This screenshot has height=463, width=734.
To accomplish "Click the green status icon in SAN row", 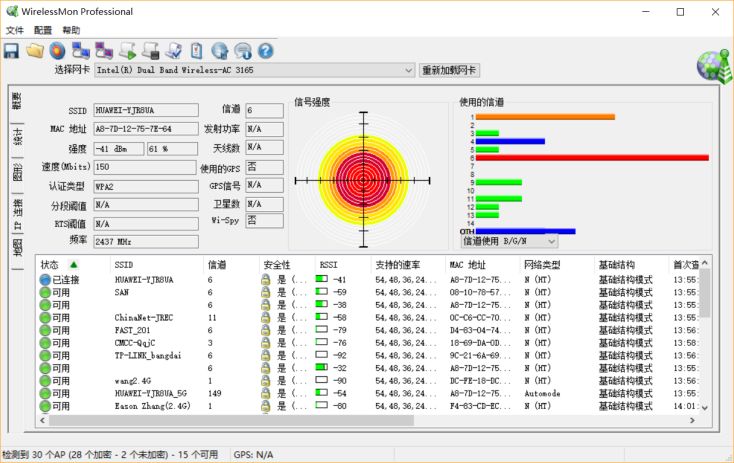I will [44, 292].
